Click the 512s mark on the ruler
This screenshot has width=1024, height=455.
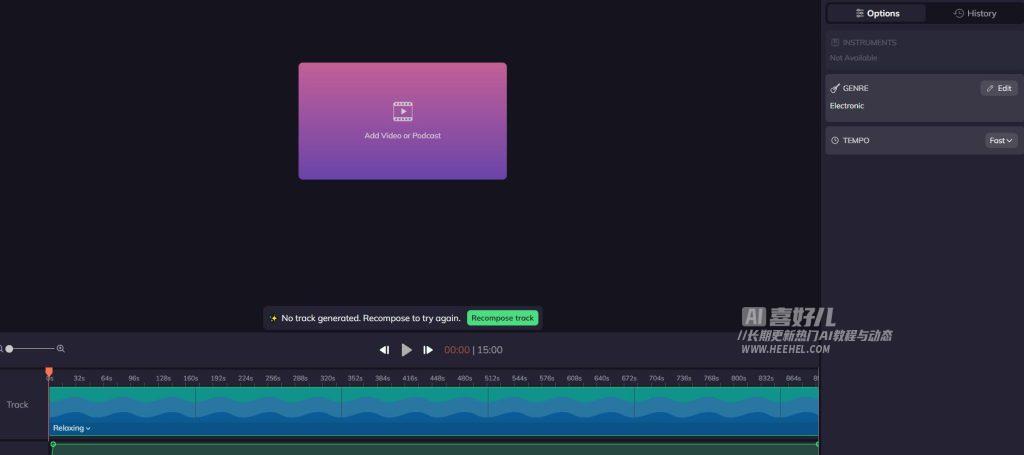point(492,378)
